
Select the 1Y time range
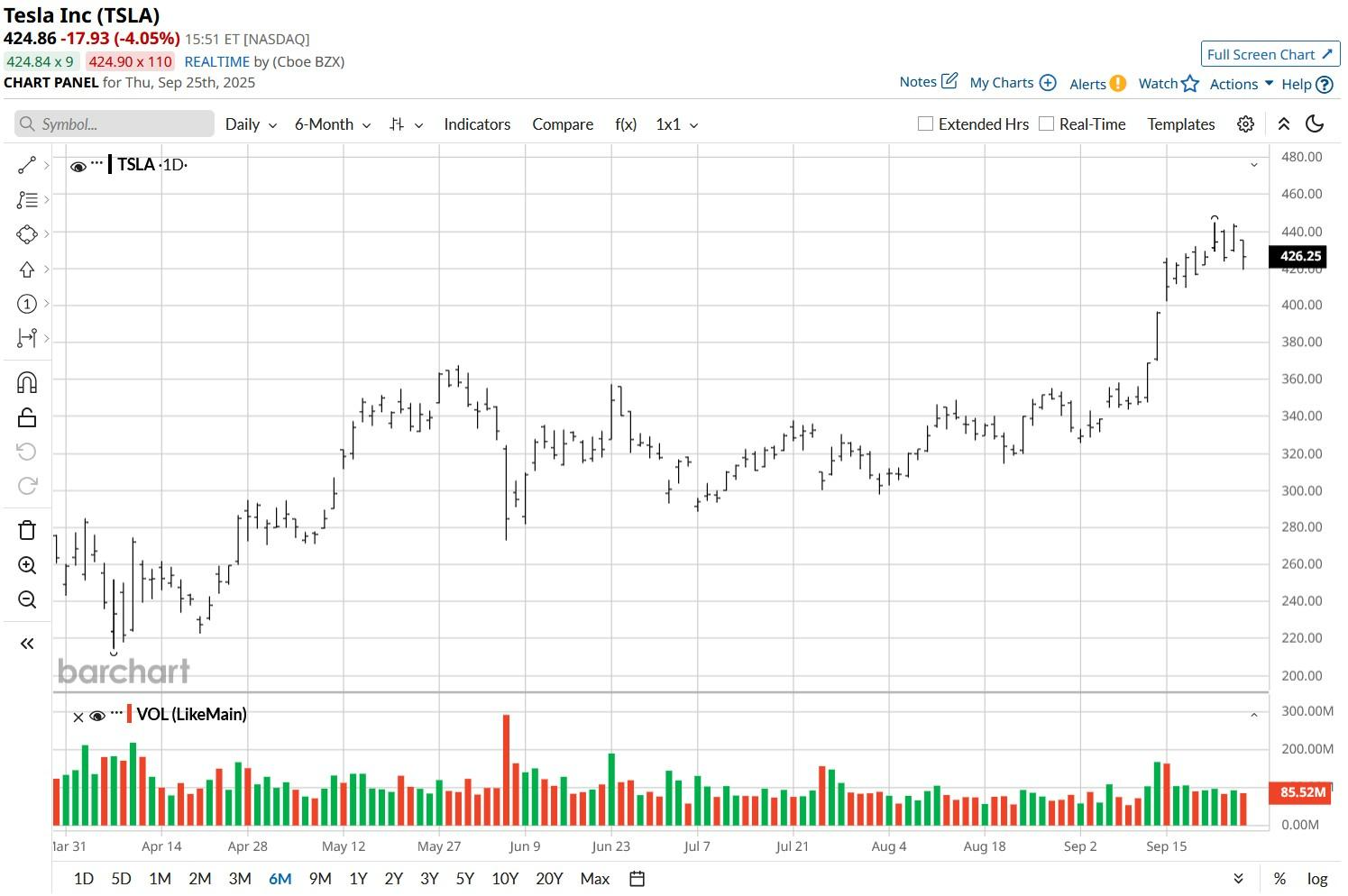pos(358,879)
